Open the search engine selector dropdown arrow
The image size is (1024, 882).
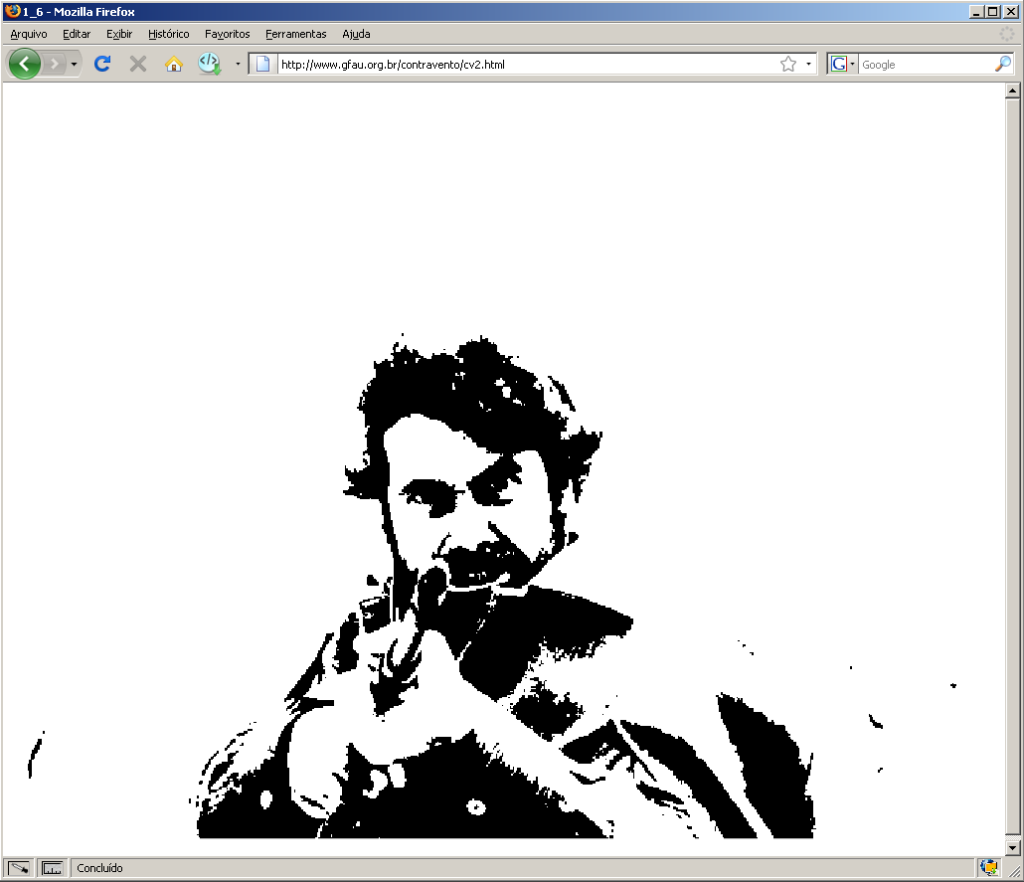(852, 64)
